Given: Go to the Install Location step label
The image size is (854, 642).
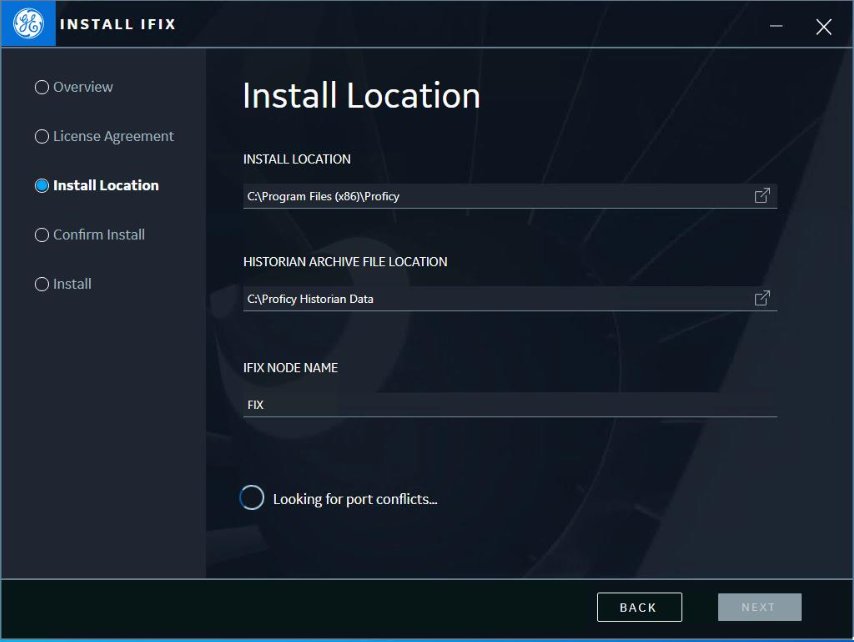Looking at the screenshot, I should tap(106, 186).
